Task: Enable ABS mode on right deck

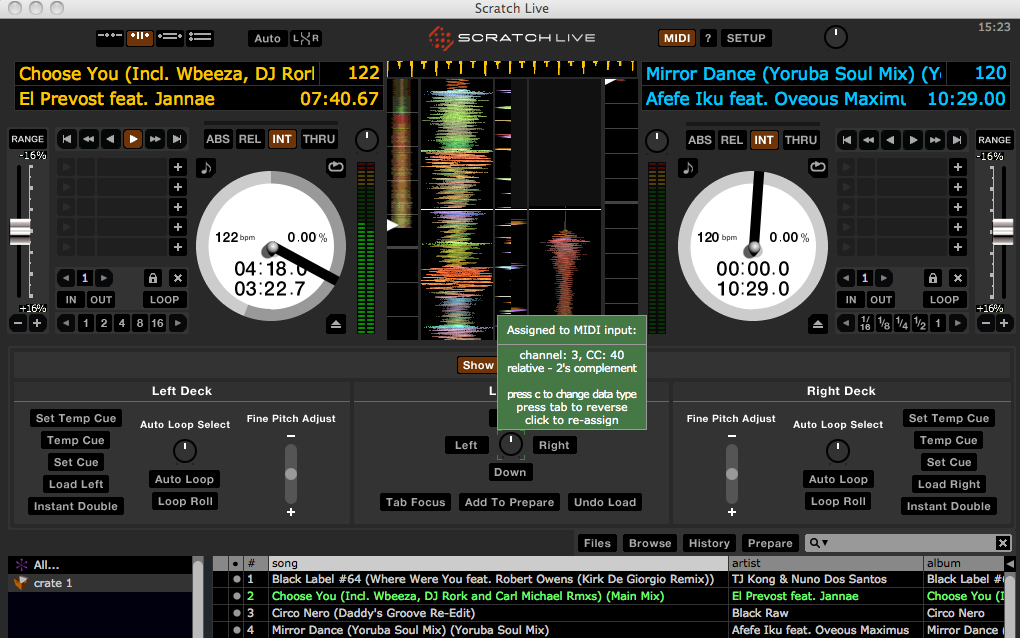Action: pyautogui.click(x=700, y=140)
